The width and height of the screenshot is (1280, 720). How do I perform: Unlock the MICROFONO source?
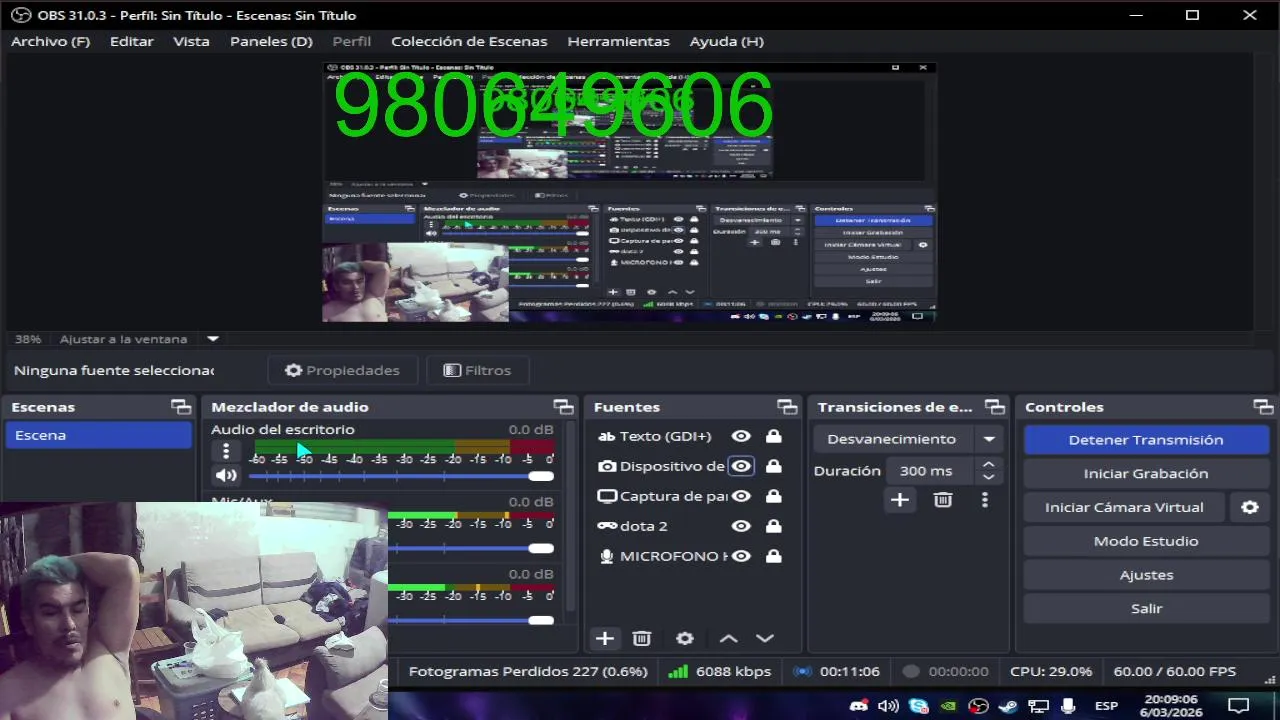[x=773, y=556]
